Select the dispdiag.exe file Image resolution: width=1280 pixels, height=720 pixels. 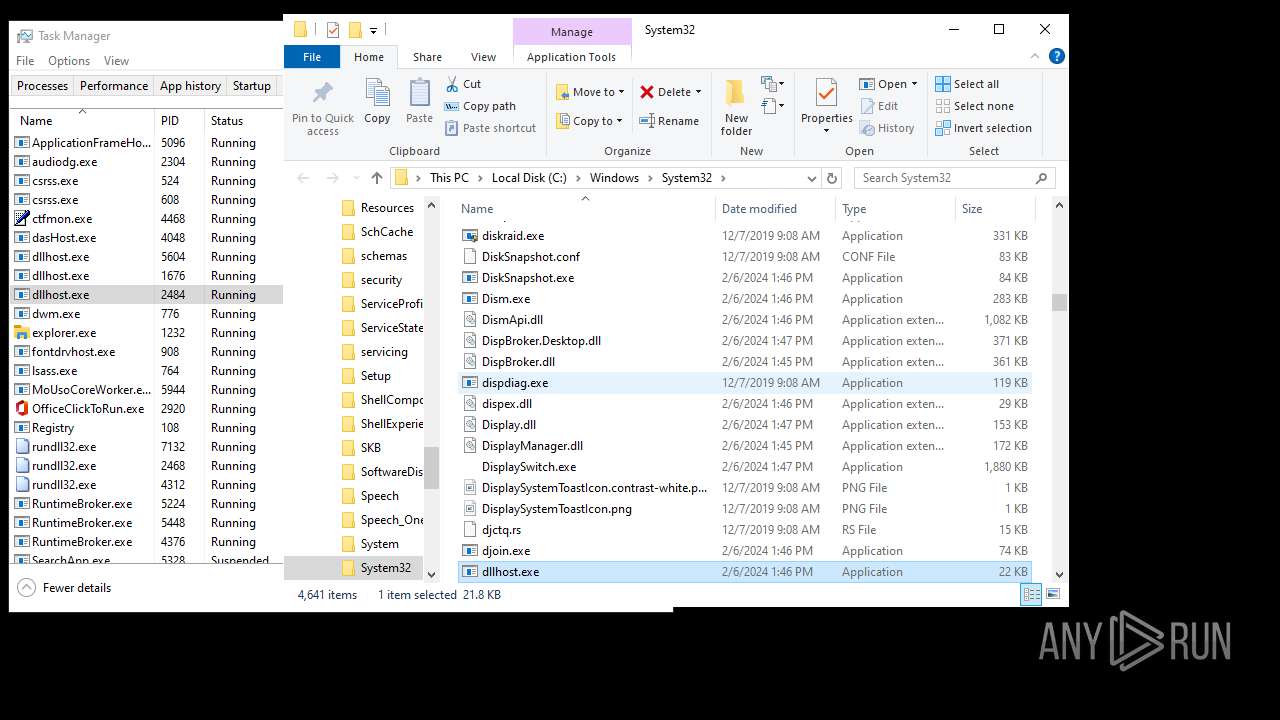point(745,383)
